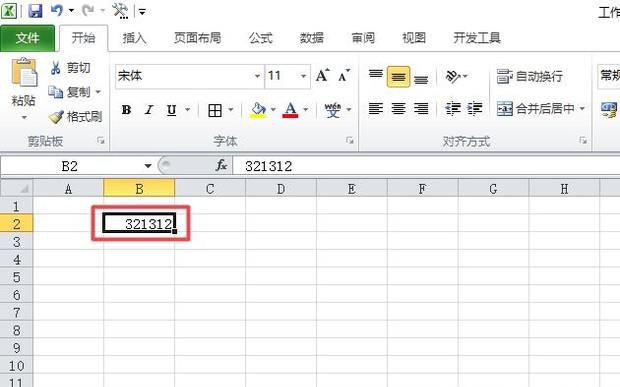Viewport: 620px width, 387px height.
Task: Switch to the 视图 tab
Action: click(x=414, y=38)
